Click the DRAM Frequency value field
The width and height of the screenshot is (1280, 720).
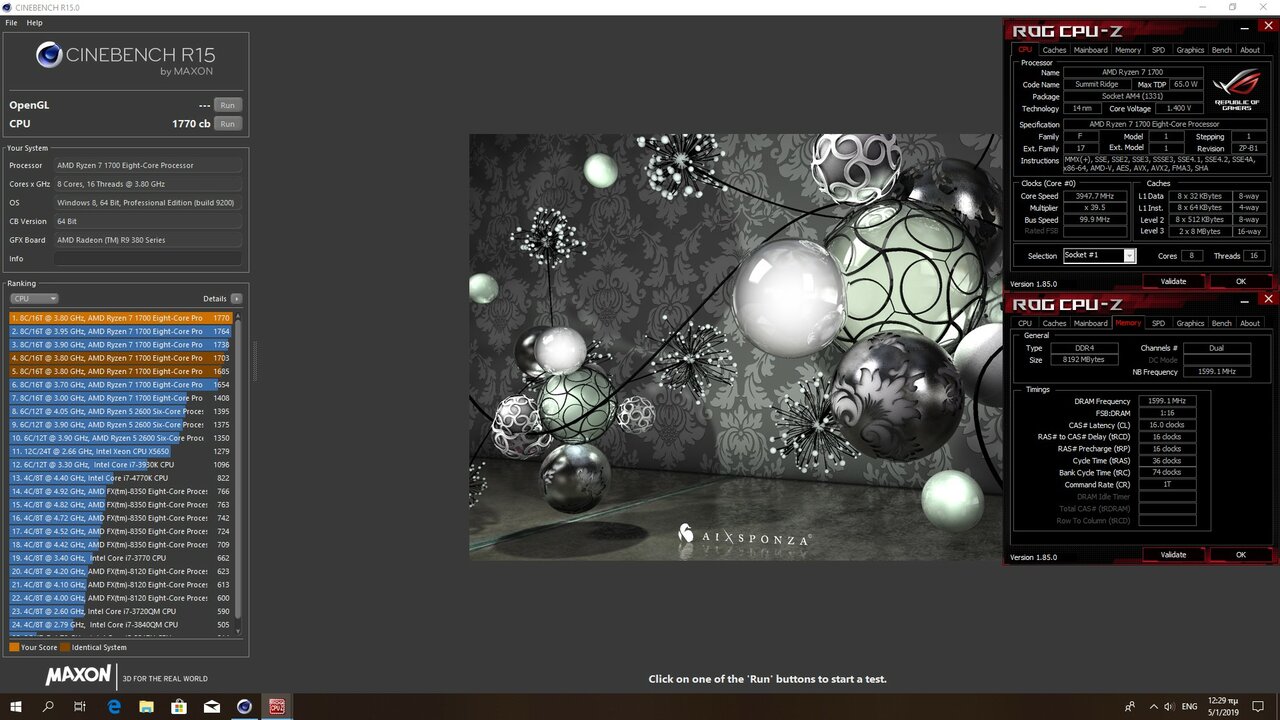coord(1166,401)
